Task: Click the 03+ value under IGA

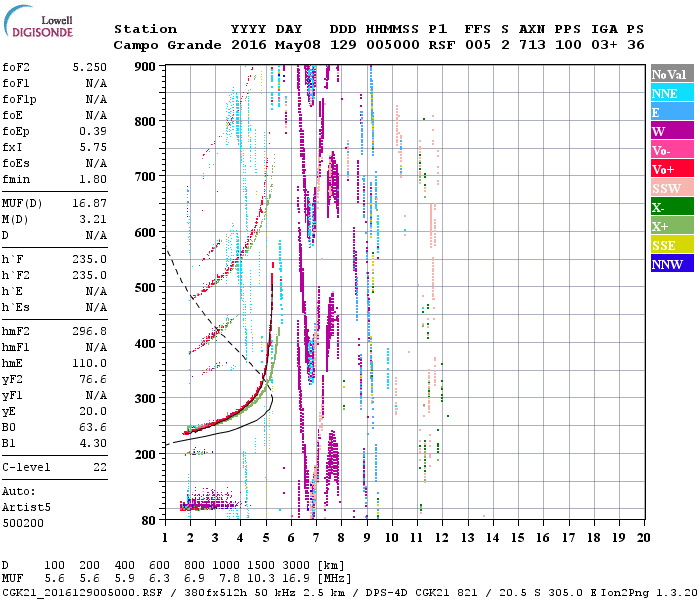Action: coord(604,45)
